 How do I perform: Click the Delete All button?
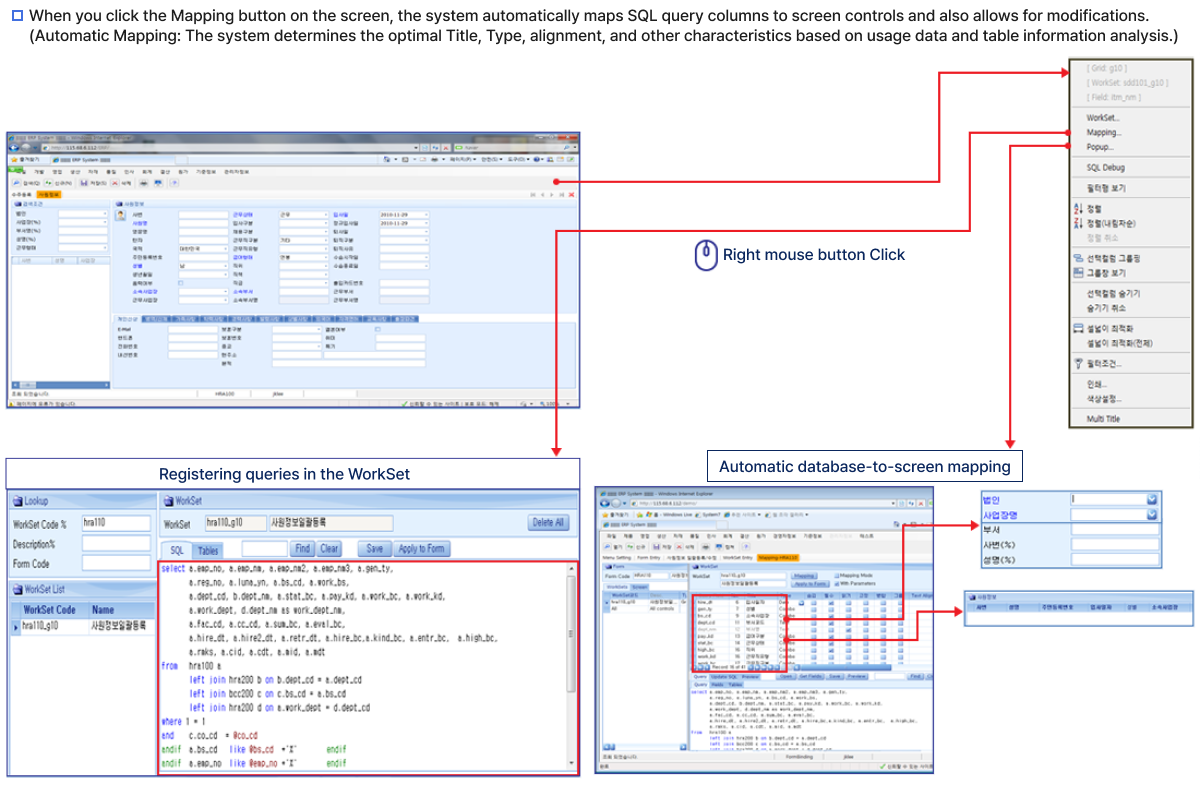pos(548,522)
